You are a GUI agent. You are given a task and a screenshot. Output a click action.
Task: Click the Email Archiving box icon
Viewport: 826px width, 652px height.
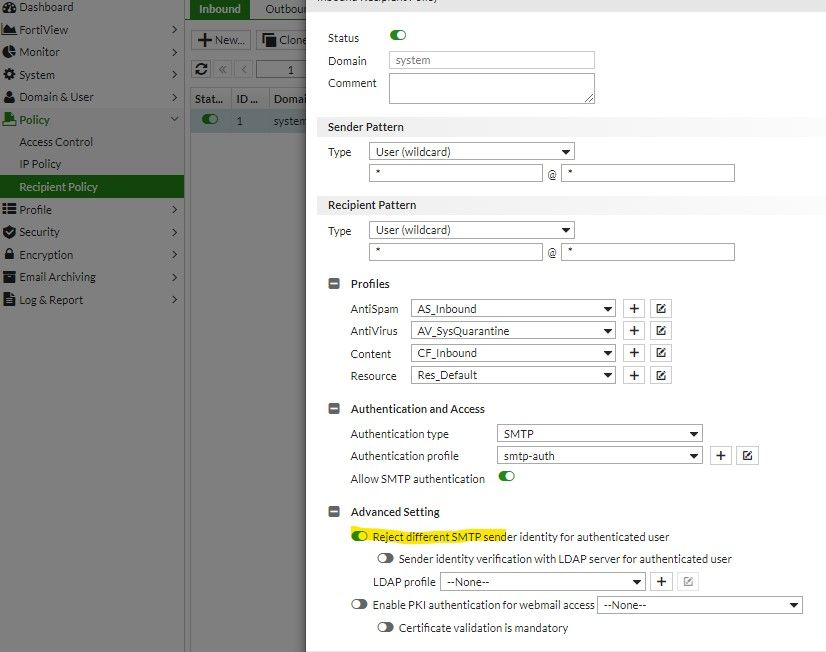[9, 276]
